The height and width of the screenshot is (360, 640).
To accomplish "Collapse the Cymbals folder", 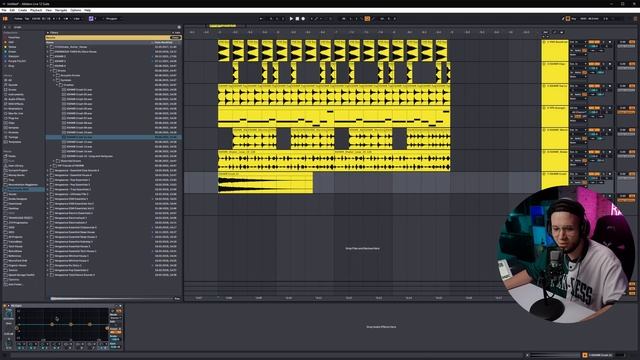I will [x=54, y=80].
